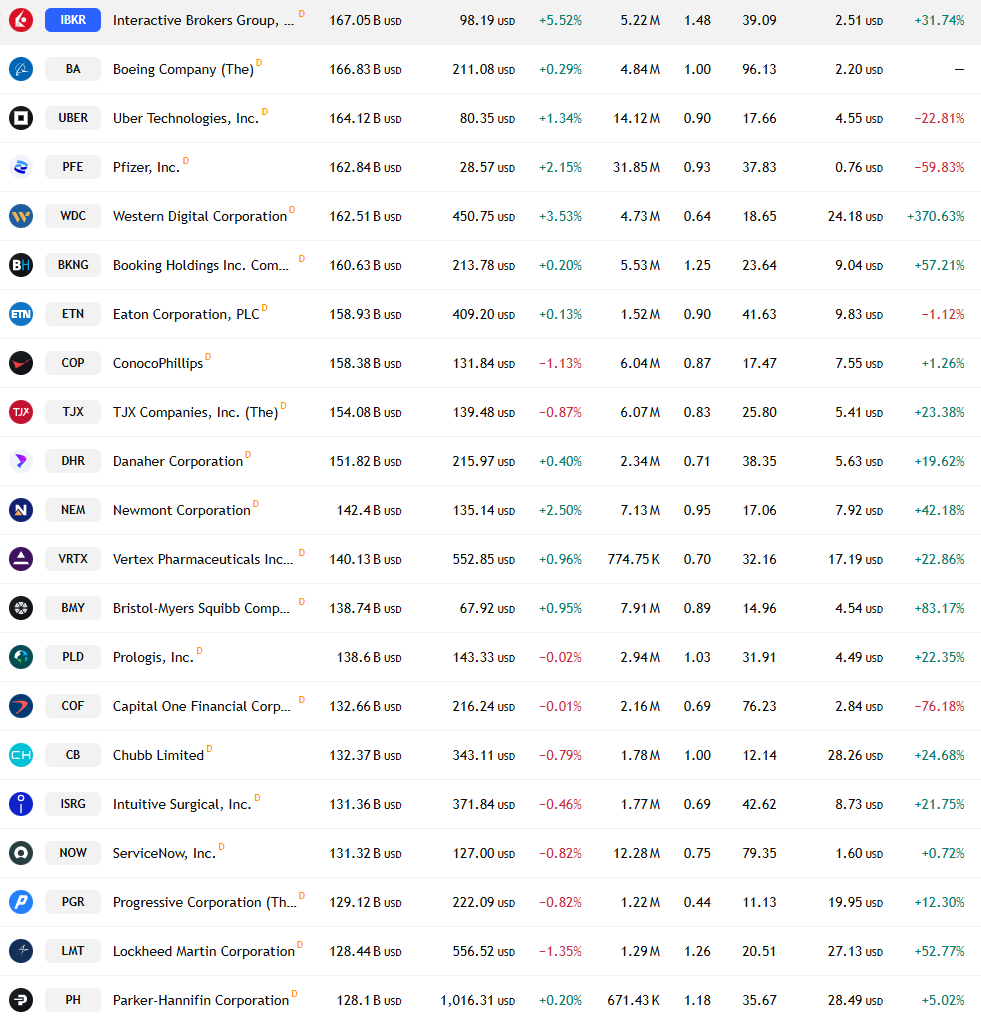Viewport: 981px width, 1023px height.
Task: Click Western Digital price 450.75 USD
Action: [x=483, y=217]
